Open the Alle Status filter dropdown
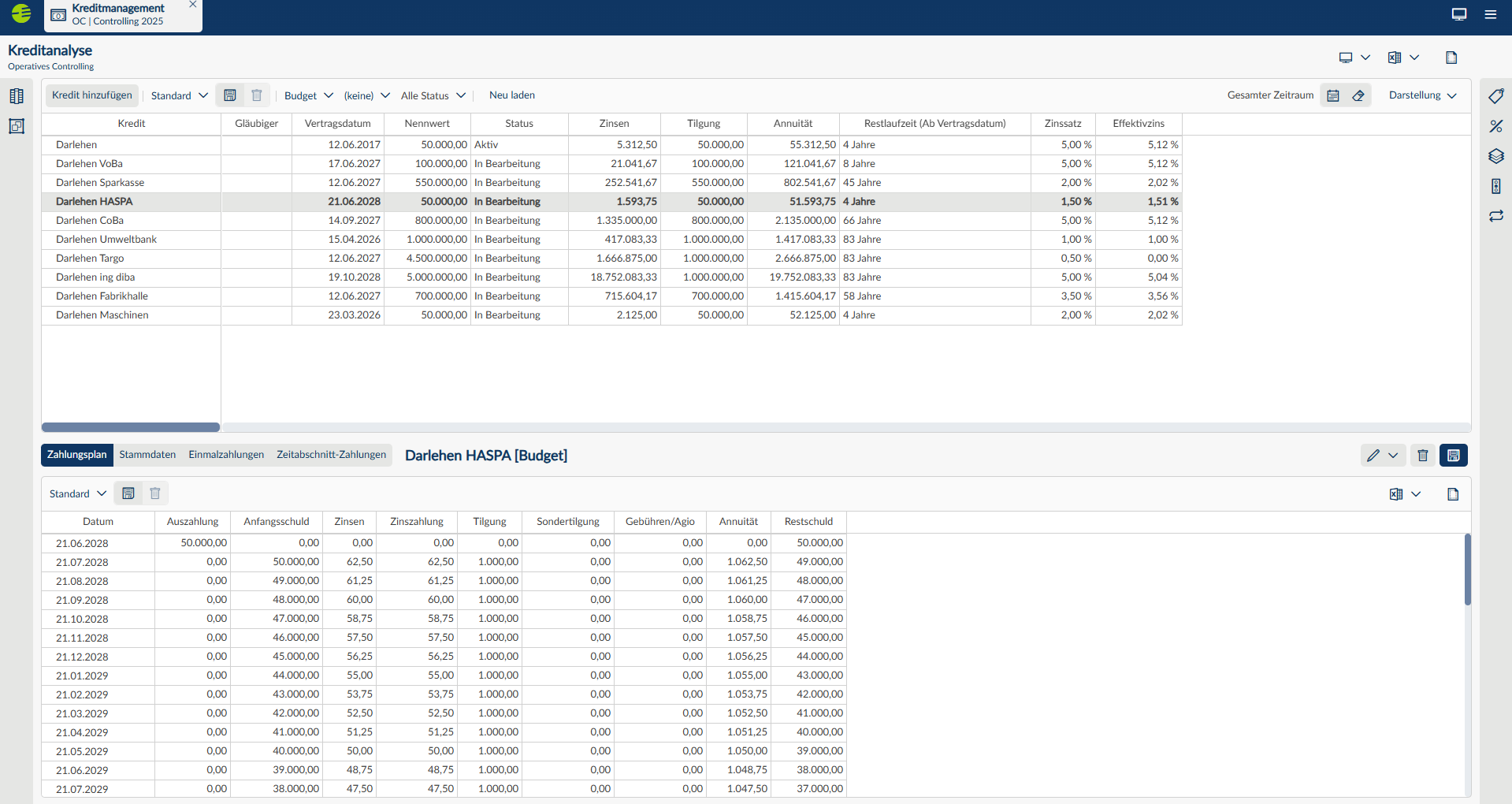 433,95
